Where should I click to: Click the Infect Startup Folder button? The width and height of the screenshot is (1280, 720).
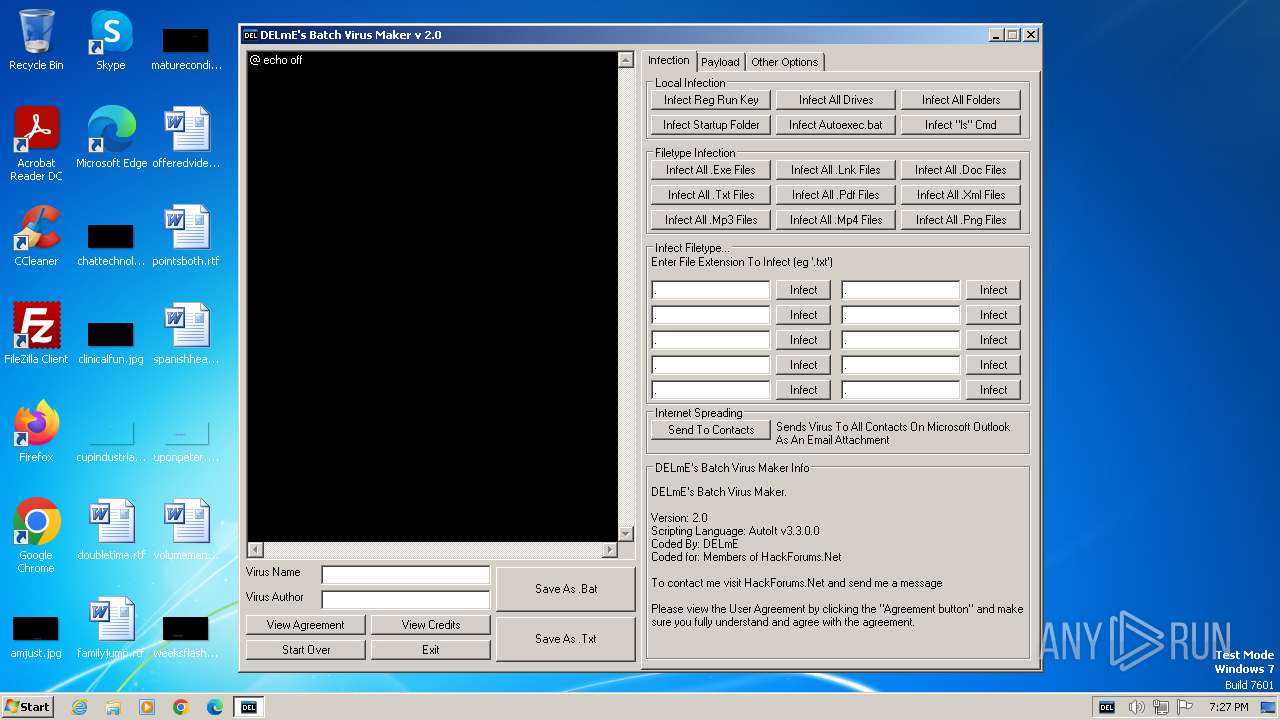click(711, 125)
